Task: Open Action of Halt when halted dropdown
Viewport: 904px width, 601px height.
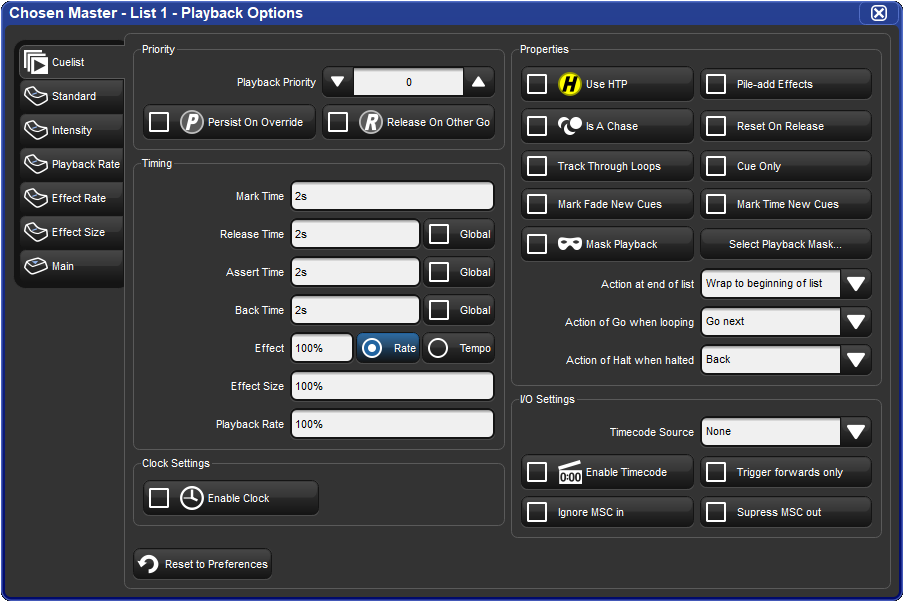Action: (856, 360)
